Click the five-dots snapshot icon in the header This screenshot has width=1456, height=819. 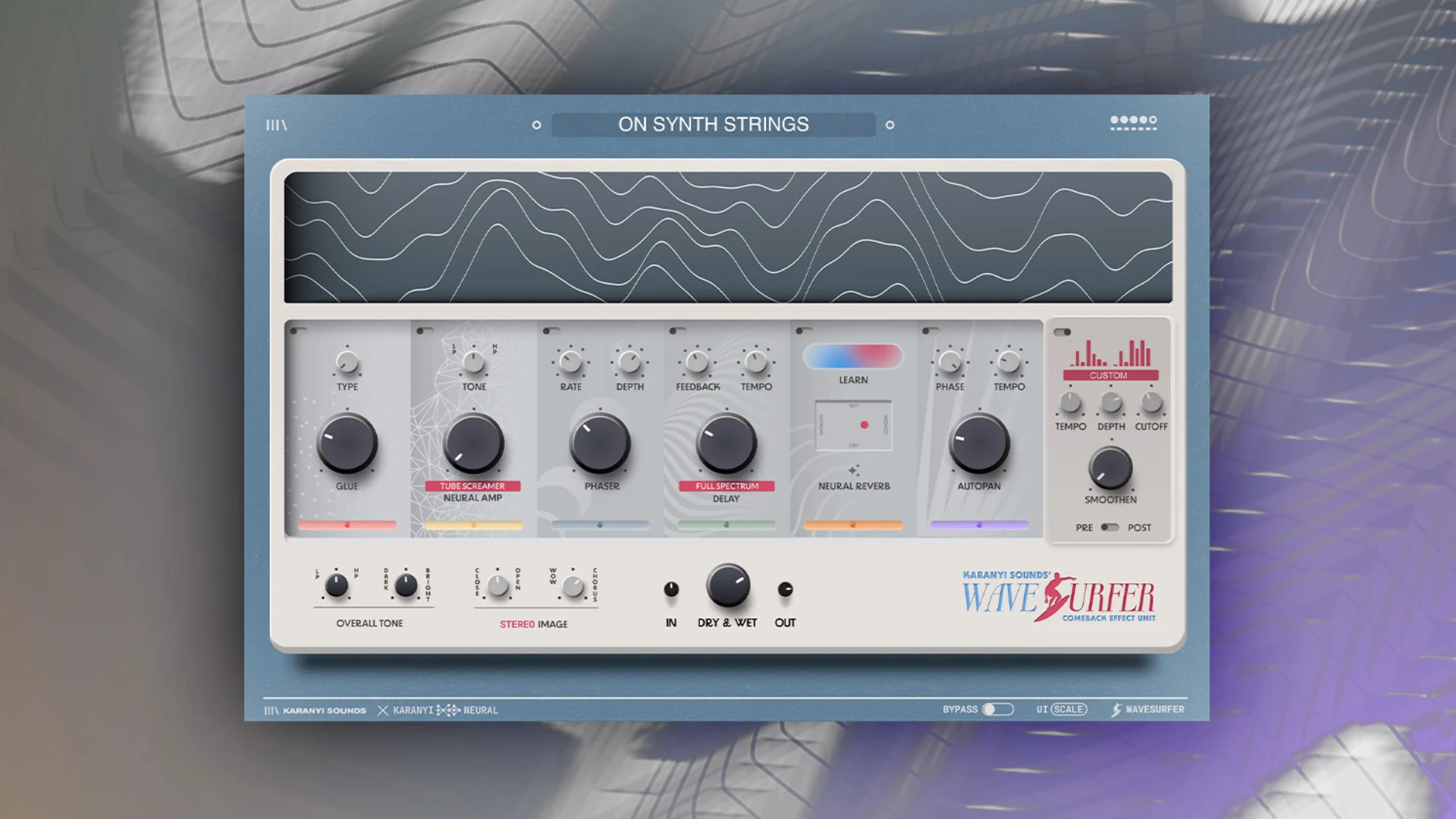tap(1133, 122)
